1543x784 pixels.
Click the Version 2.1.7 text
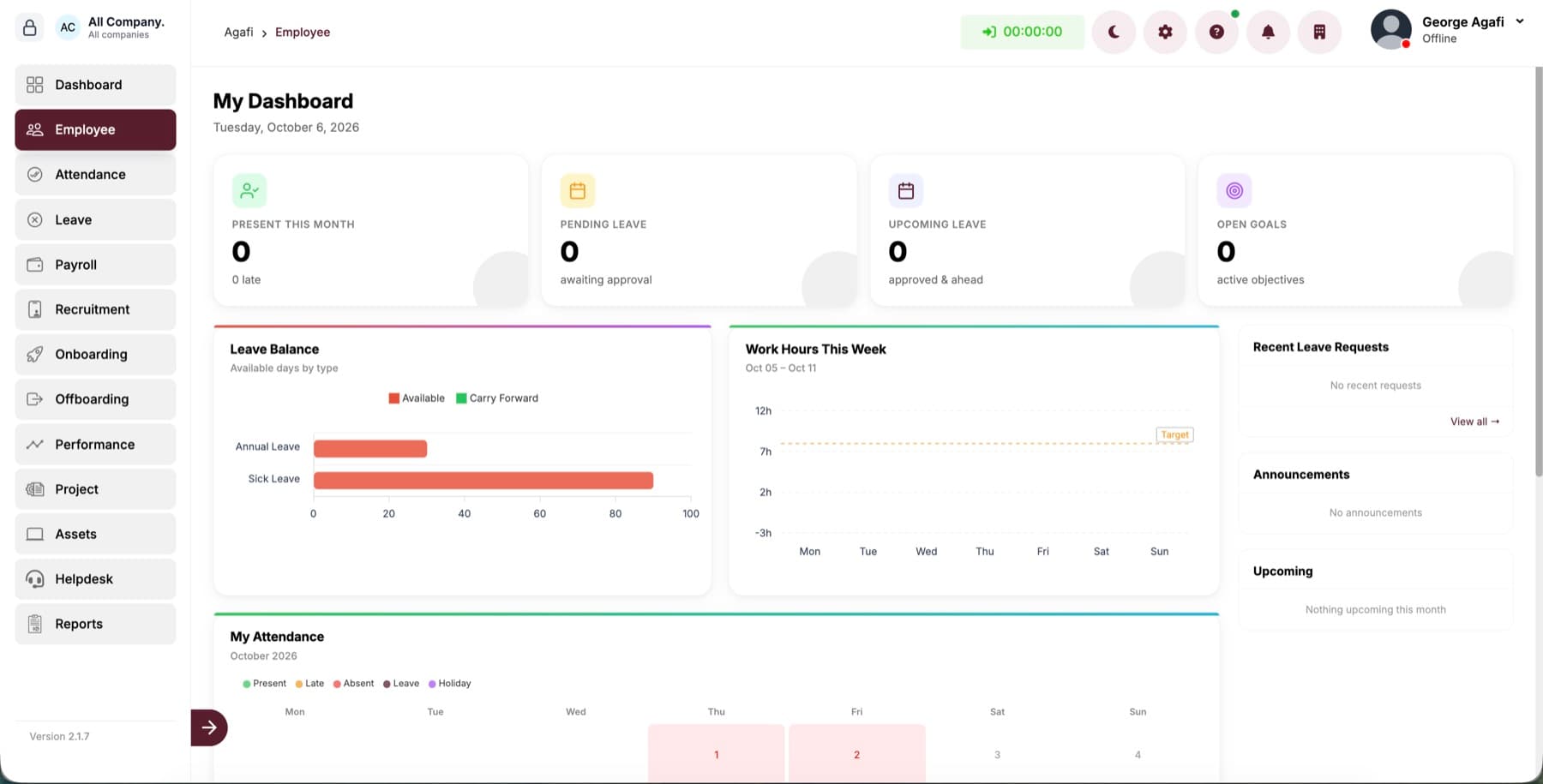59,737
